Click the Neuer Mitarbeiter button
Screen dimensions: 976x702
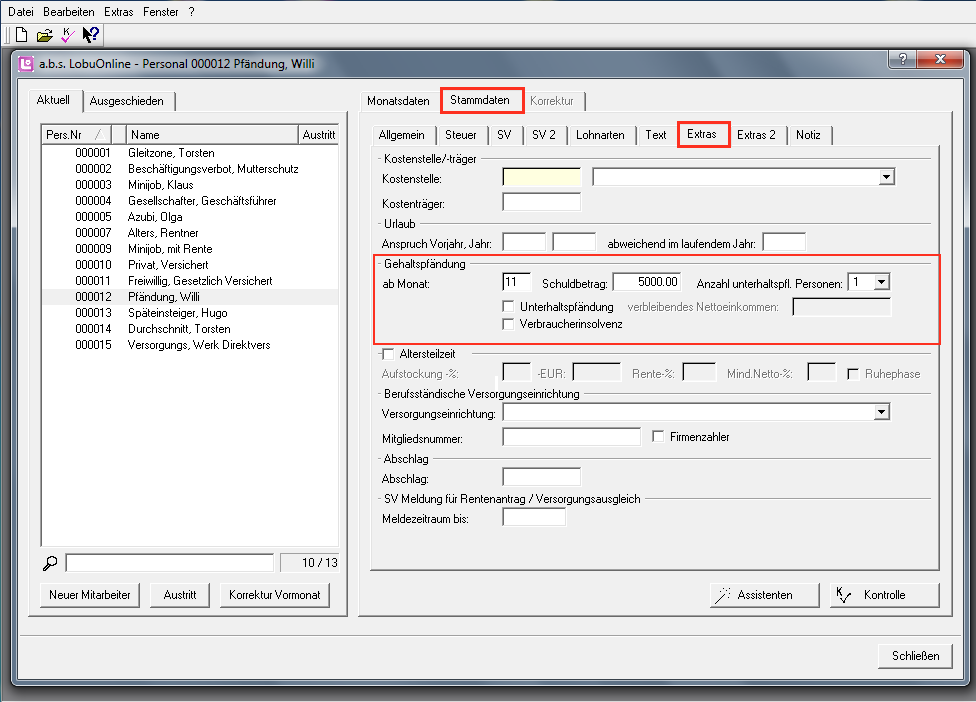90,595
